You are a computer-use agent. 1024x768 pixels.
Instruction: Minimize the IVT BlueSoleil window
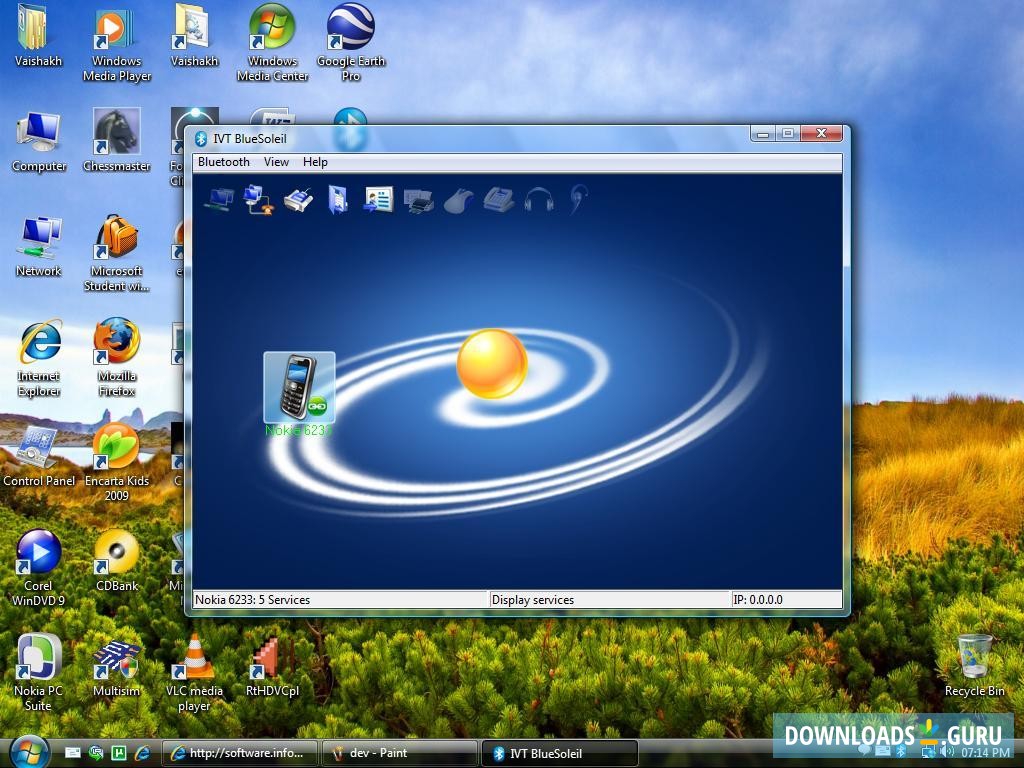762,134
